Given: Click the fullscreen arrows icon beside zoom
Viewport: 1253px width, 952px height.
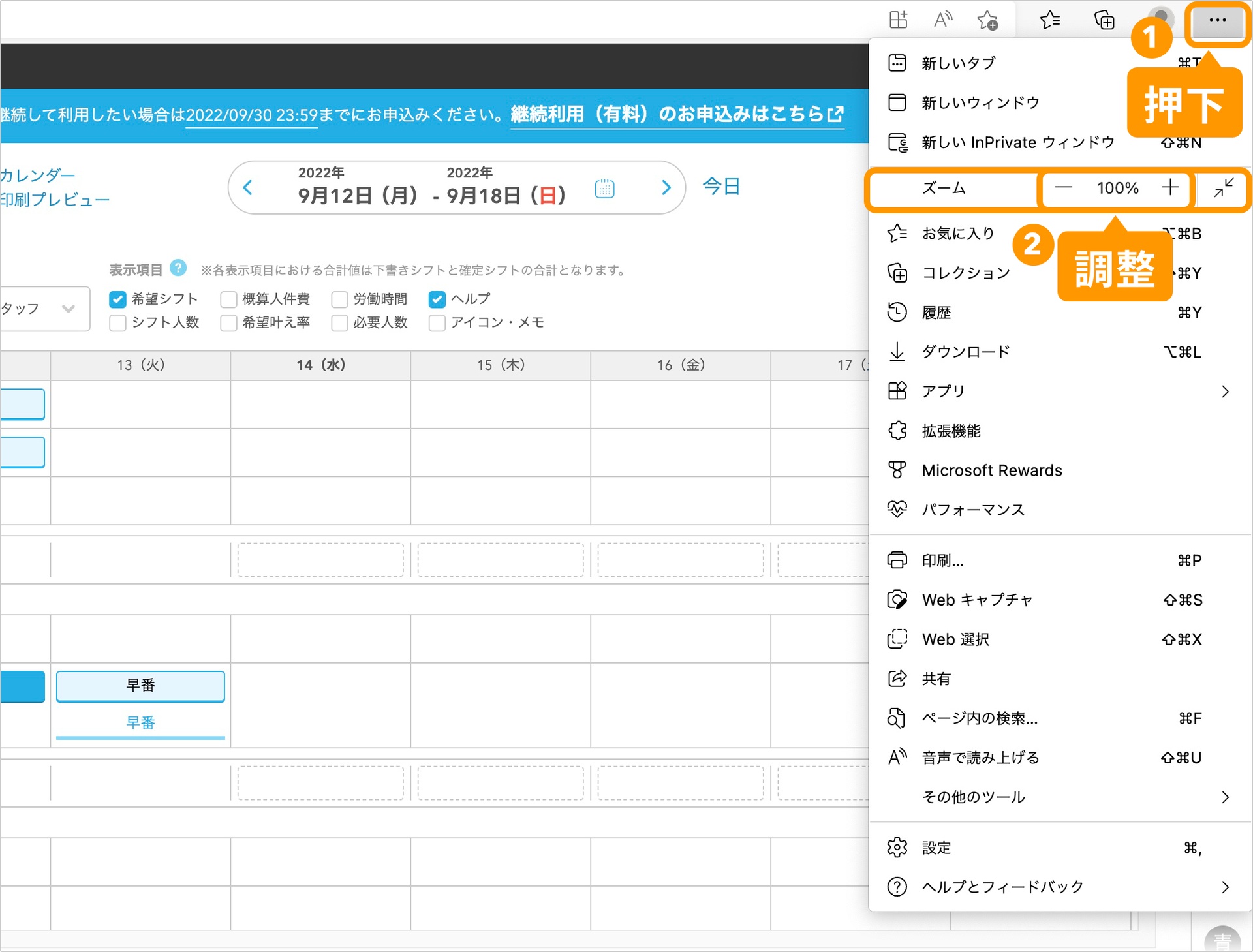Looking at the screenshot, I should pyautogui.click(x=1223, y=188).
